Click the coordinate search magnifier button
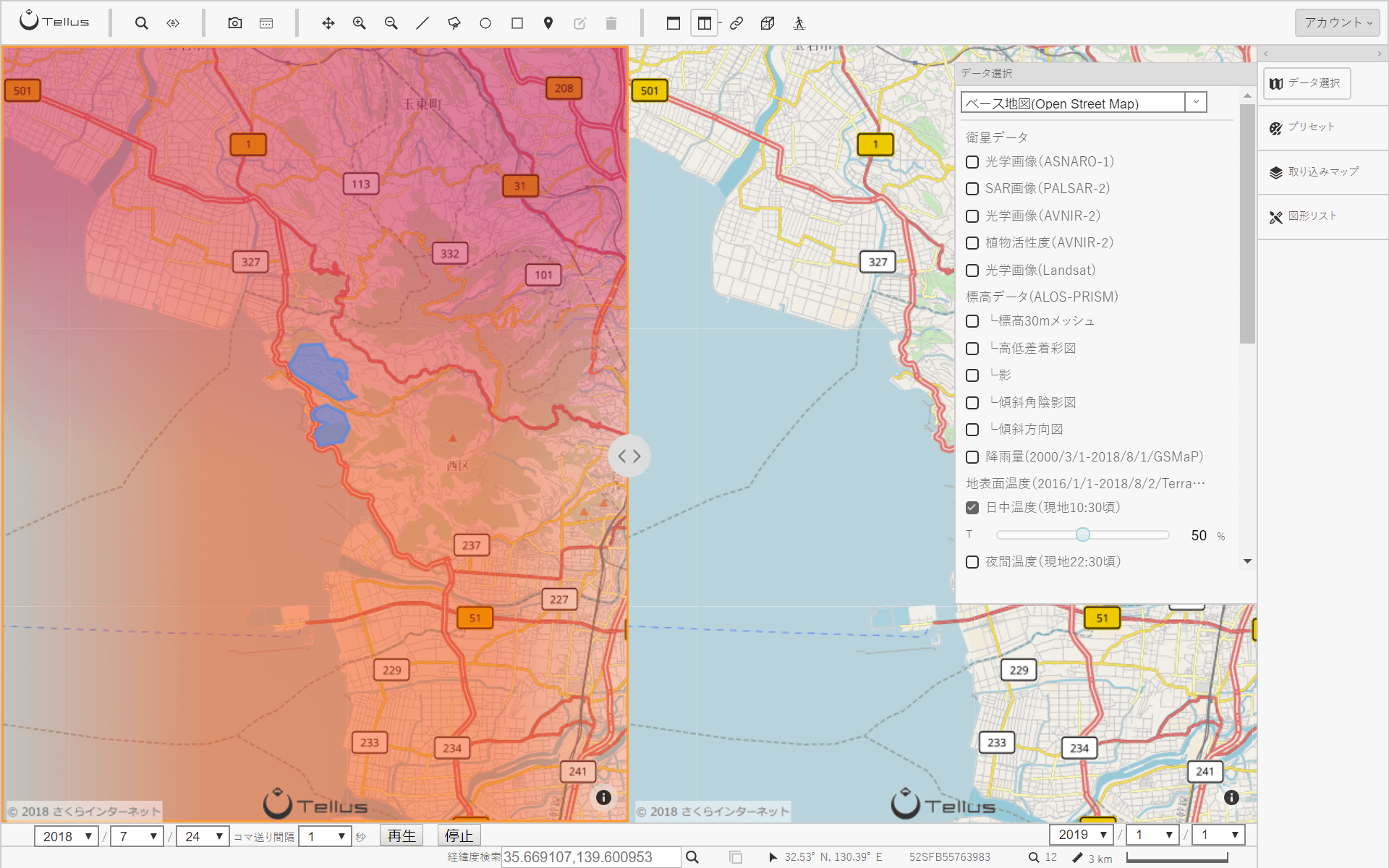Image resolution: width=1389 pixels, height=868 pixels. pyautogui.click(x=692, y=857)
